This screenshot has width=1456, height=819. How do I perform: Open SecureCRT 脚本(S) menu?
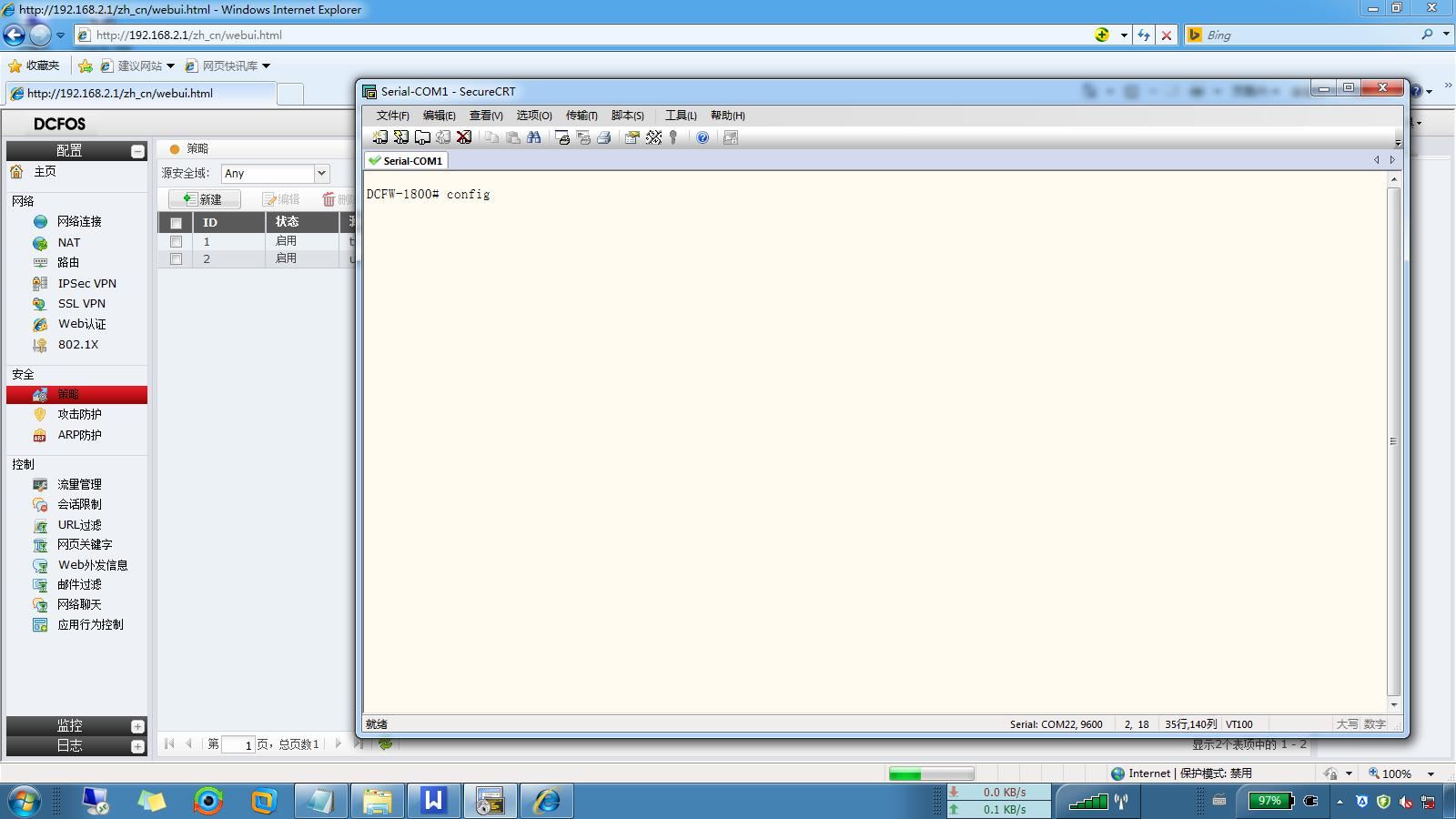coord(628,116)
